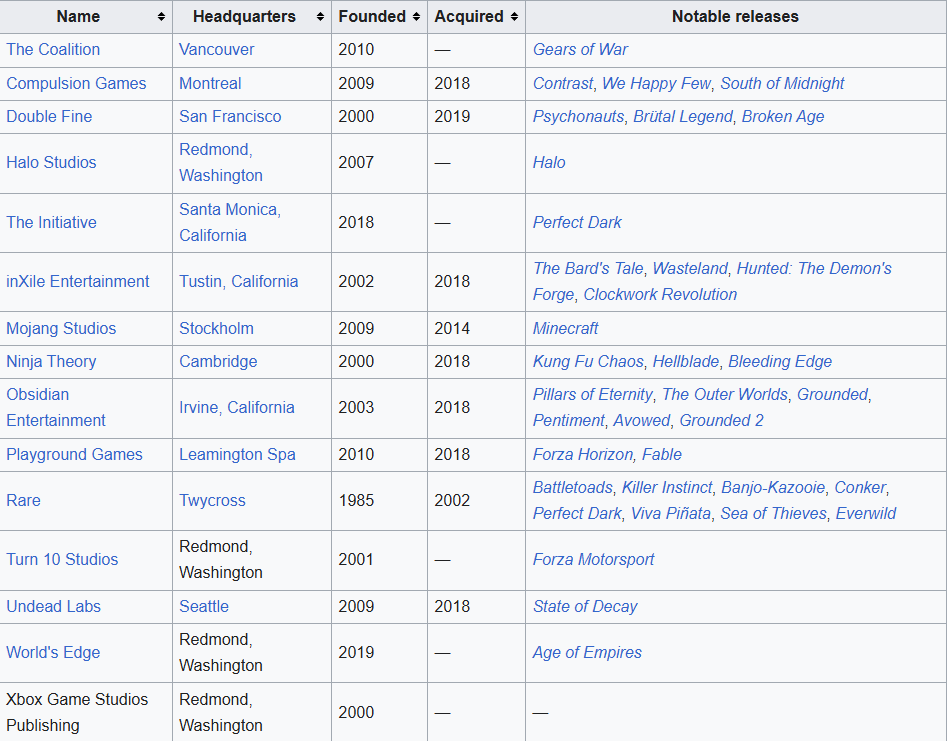The height and width of the screenshot is (741, 948).
Task: Open the Wasteland link
Action: click(x=690, y=269)
